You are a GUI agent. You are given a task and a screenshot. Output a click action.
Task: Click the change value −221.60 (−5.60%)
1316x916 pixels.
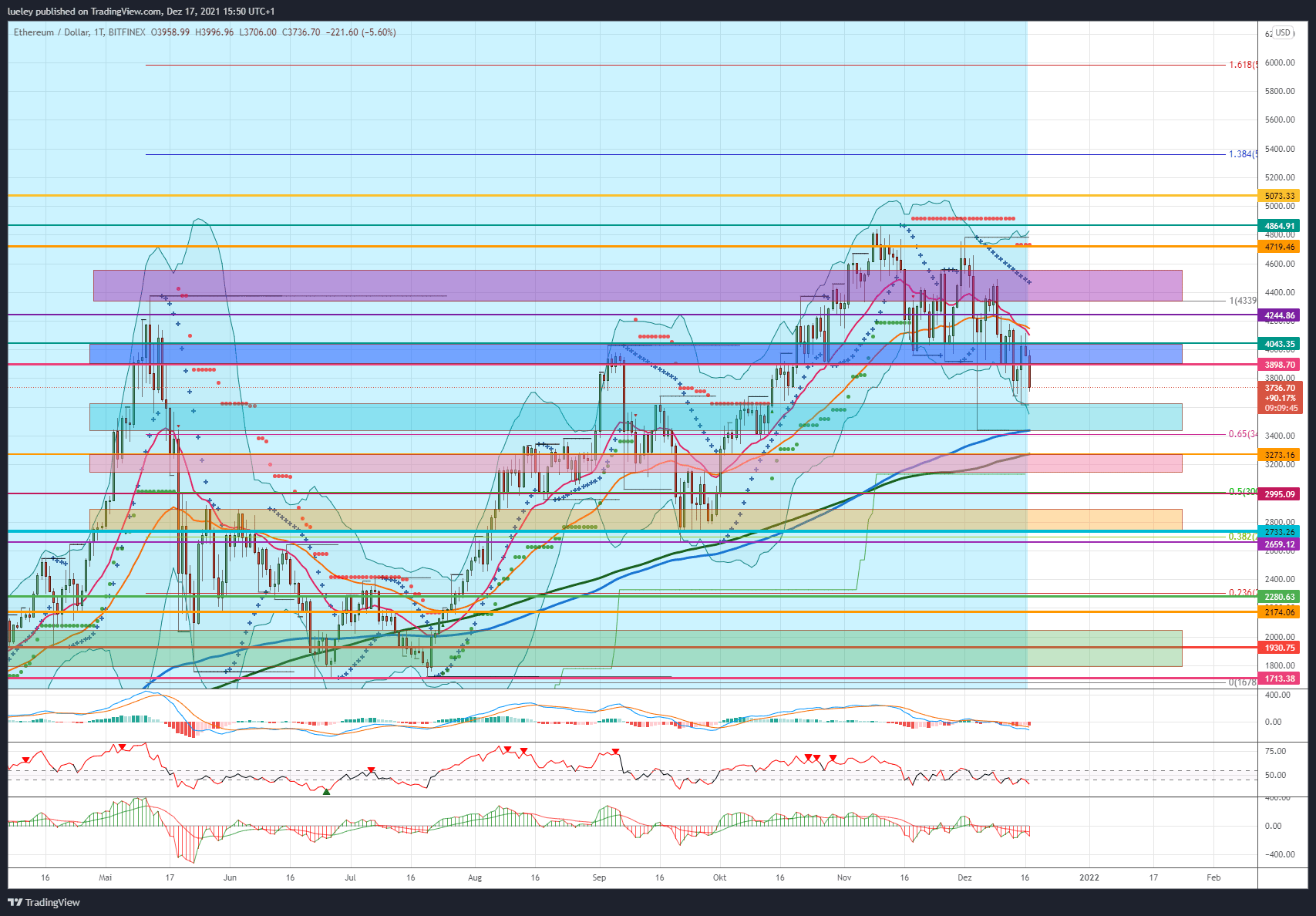(x=361, y=32)
